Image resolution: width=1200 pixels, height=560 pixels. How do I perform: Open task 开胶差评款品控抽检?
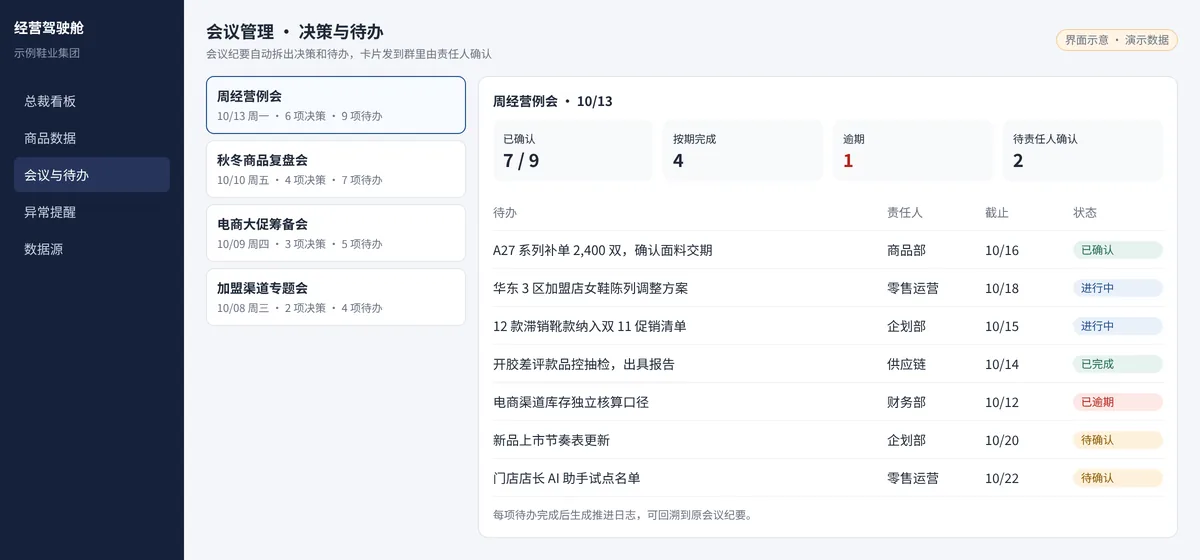[x=584, y=364]
